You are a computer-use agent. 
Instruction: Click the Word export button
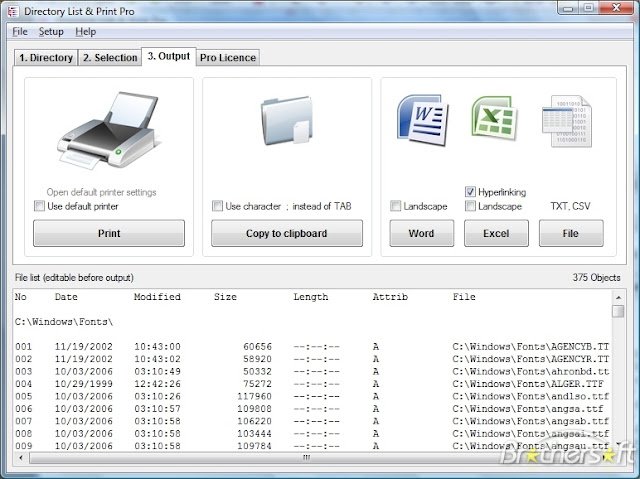pyautogui.click(x=422, y=233)
